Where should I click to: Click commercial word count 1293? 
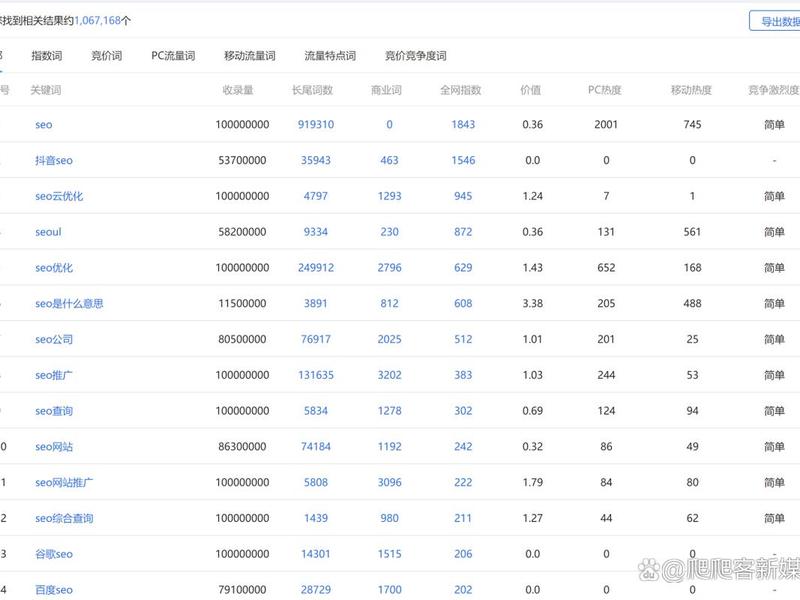(x=389, y=196)
